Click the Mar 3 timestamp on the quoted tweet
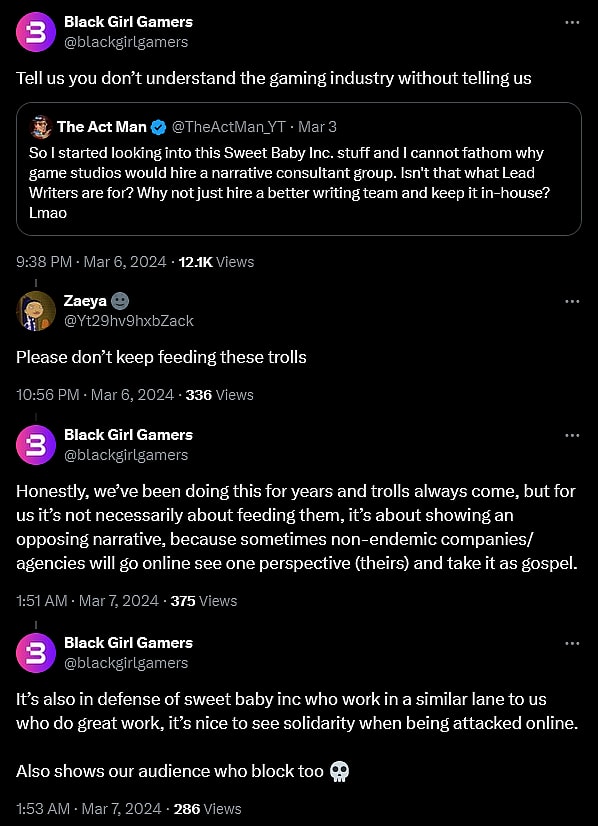This screenshot has height=826, width=598. pos(317,127)
